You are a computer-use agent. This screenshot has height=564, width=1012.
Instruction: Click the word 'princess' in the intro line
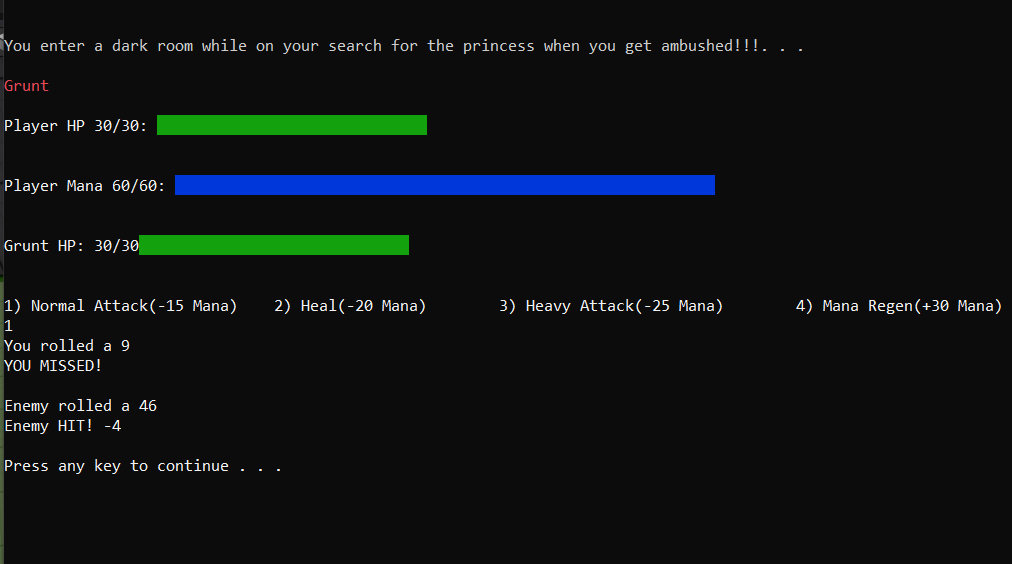pyautogui.click(x=498, y=46)
